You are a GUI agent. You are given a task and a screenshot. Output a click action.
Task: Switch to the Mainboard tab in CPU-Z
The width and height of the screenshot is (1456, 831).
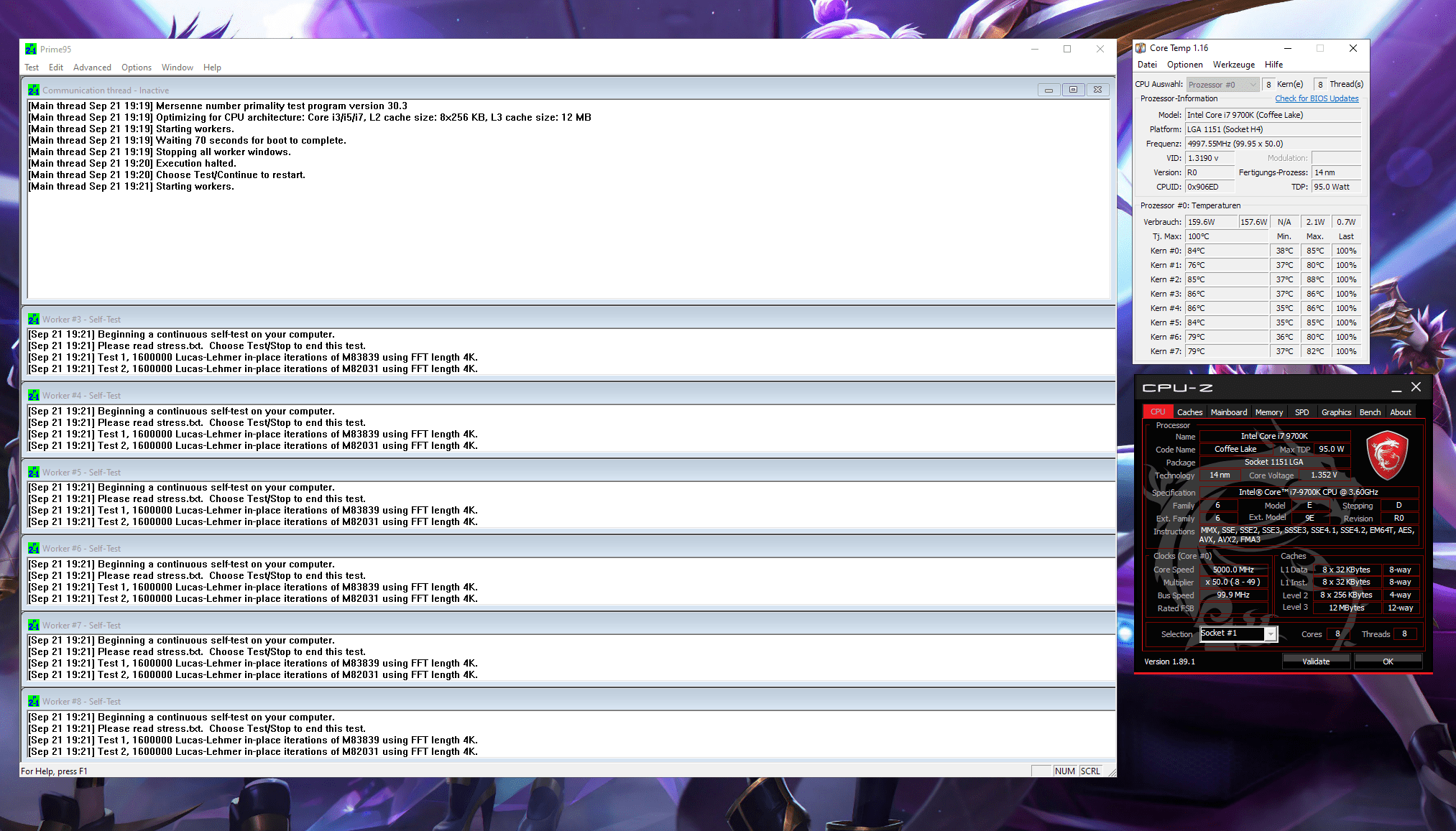1228,412
